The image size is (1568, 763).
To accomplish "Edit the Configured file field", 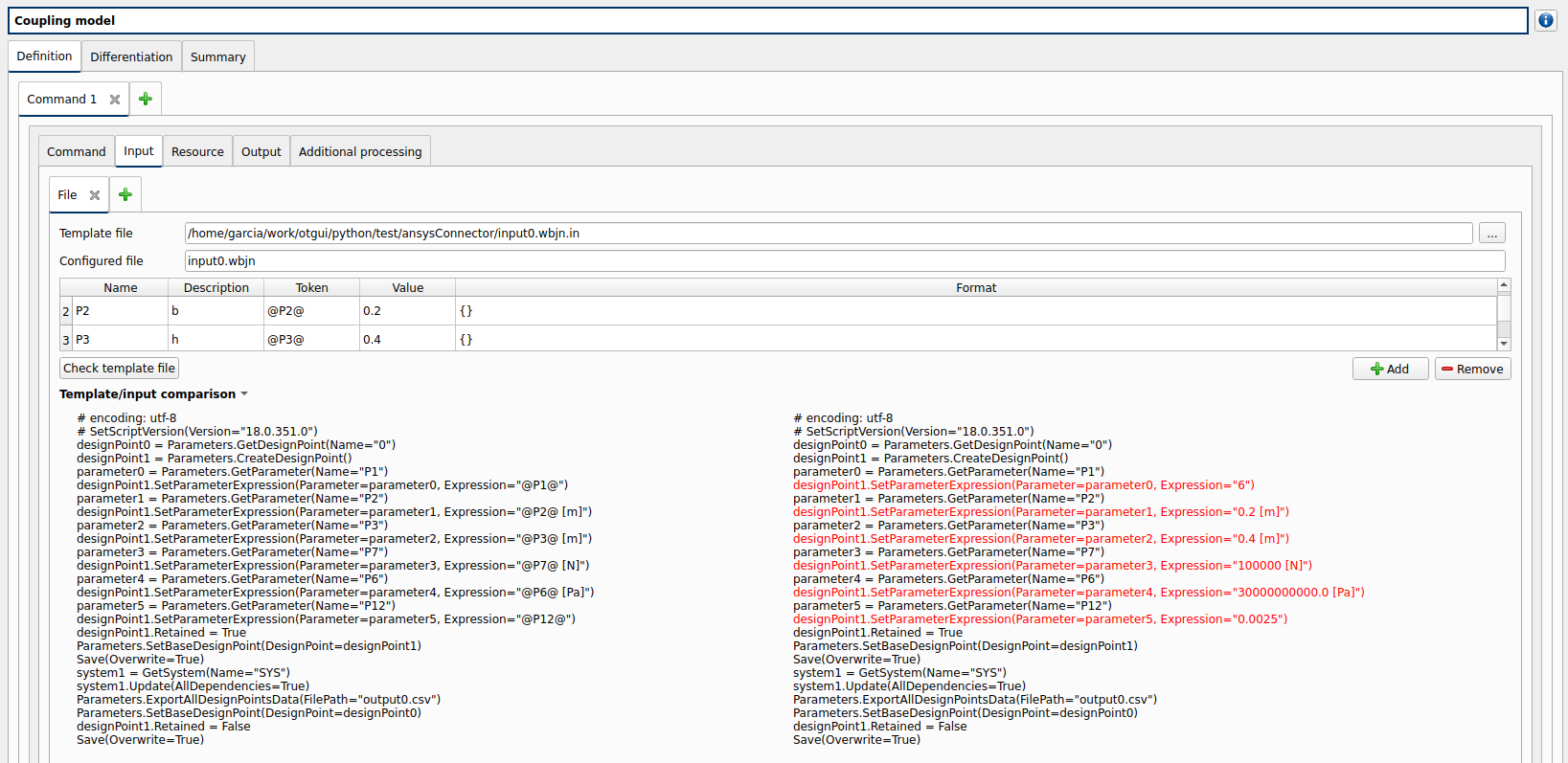I will click(844, 261).
